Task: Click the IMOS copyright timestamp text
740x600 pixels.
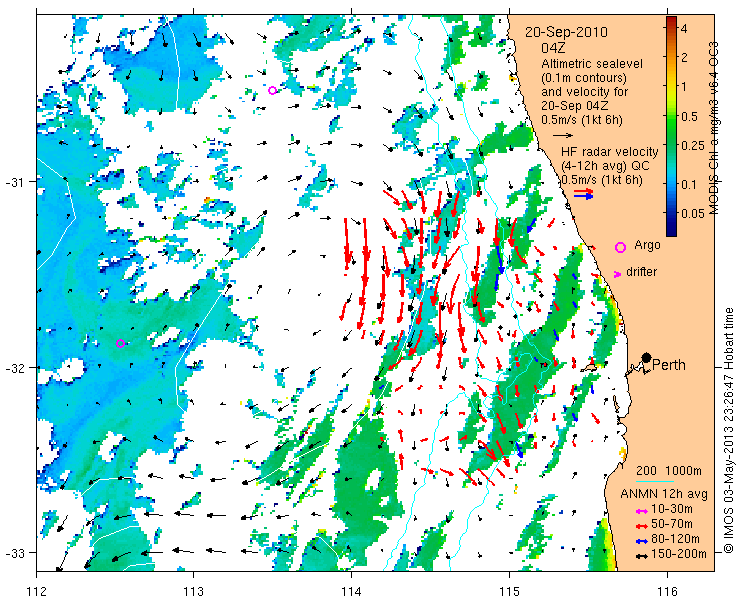Action: point(729,430)
